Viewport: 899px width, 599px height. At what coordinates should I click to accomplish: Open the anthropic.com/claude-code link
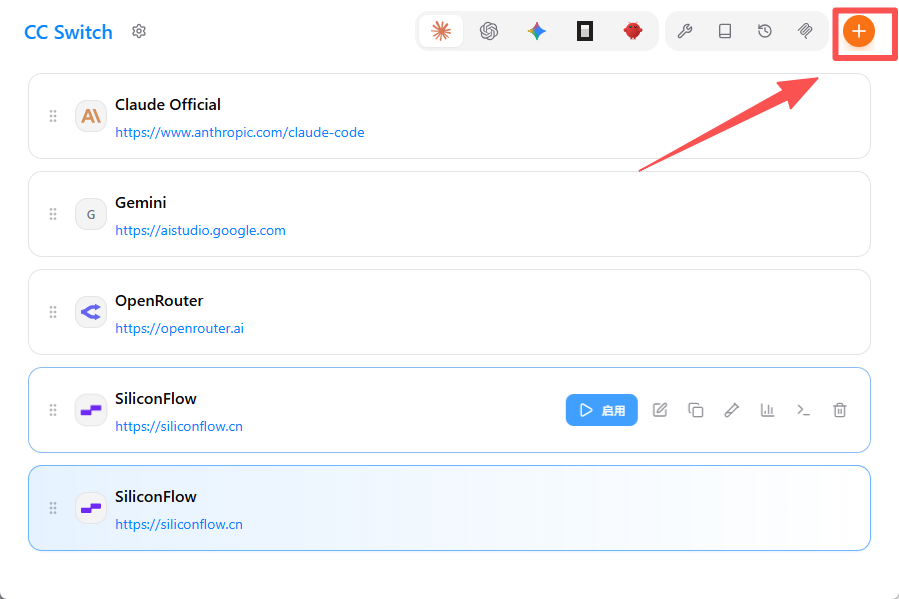point(240,132)
